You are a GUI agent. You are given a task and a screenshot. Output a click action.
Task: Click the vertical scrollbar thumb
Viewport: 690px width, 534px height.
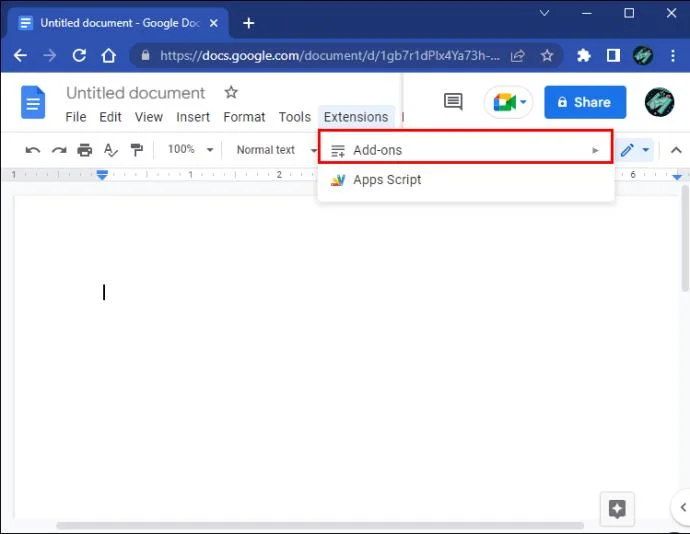click(x=685, y=239)
